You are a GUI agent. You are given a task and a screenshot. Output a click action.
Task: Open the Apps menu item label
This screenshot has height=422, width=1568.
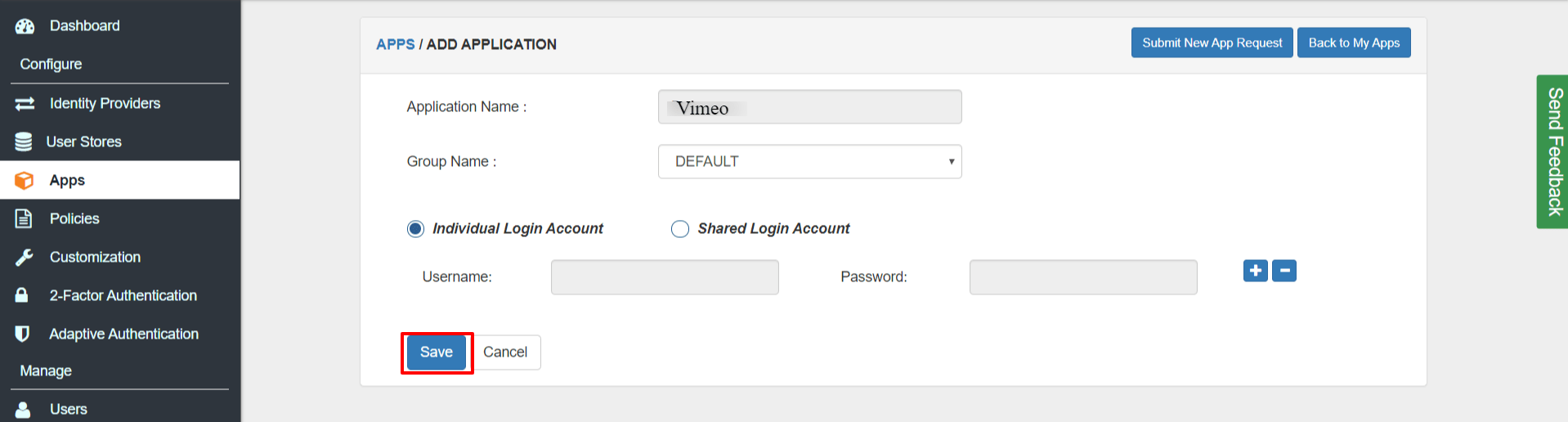tap(67, 181)
